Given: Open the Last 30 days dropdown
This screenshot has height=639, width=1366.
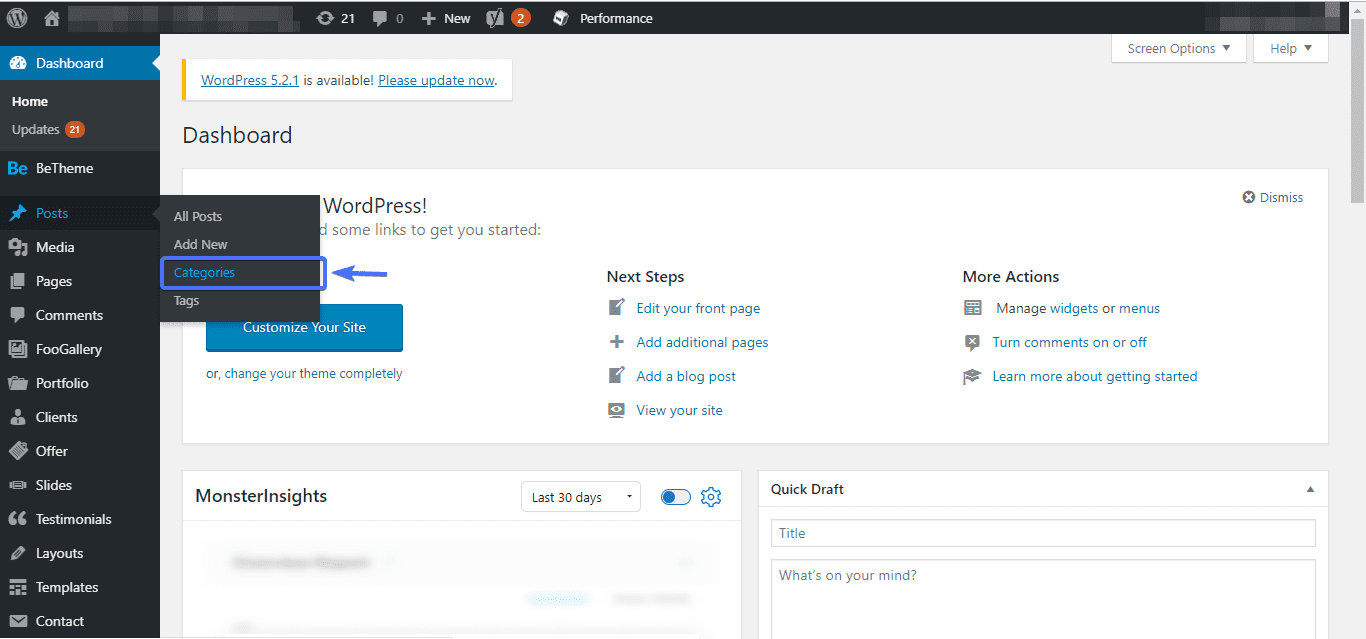Looking at the screenshot, I should [x=581, y=497].
